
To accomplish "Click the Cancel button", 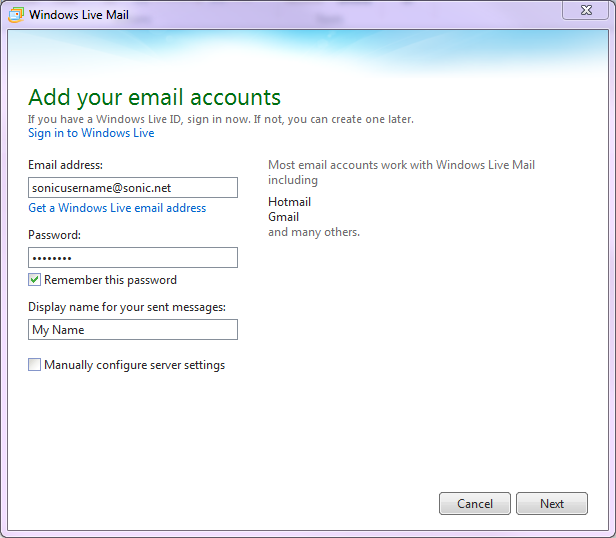I will click(475, 503).
